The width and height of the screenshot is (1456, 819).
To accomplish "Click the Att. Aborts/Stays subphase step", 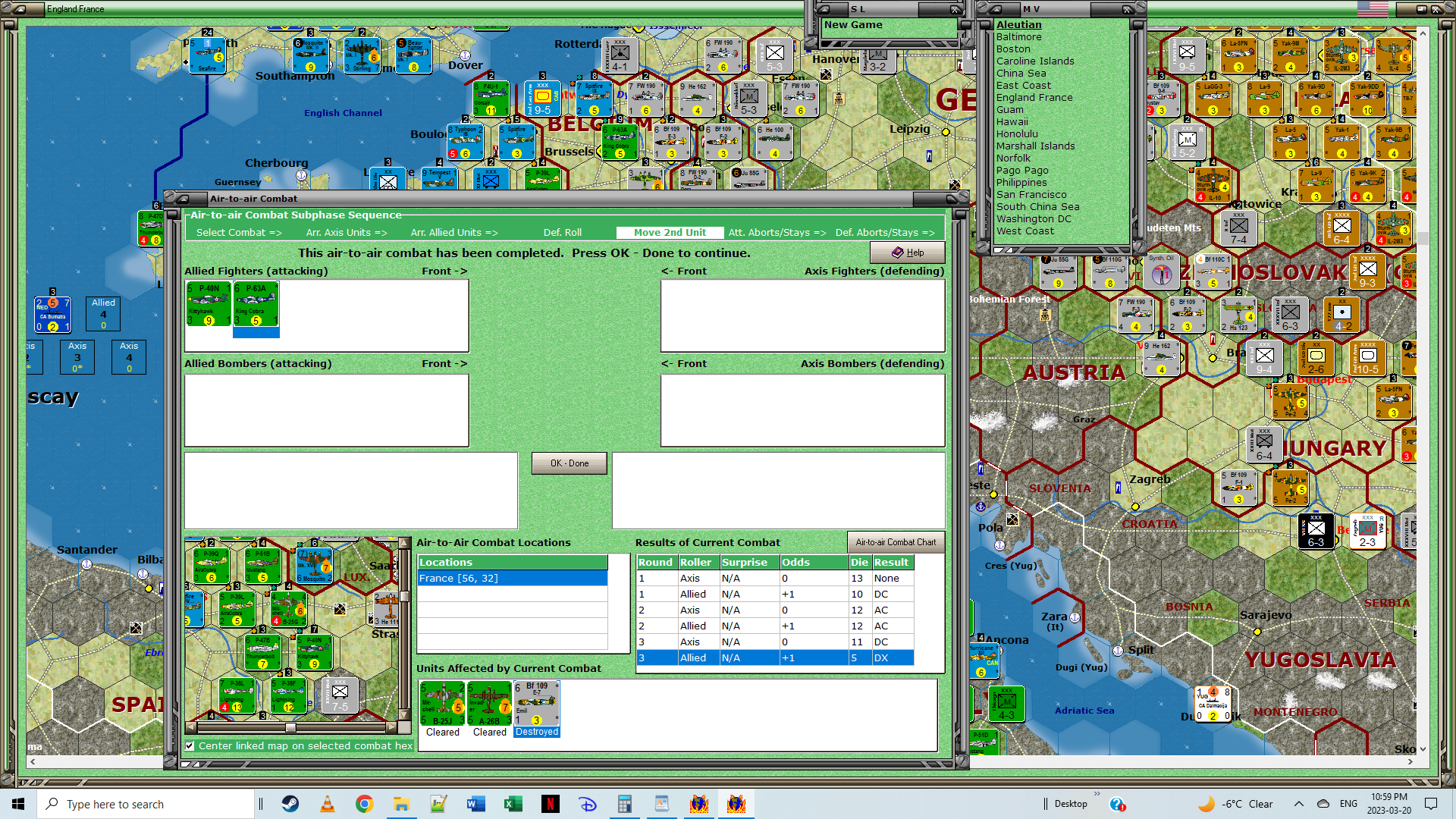I will coord(777,233).
